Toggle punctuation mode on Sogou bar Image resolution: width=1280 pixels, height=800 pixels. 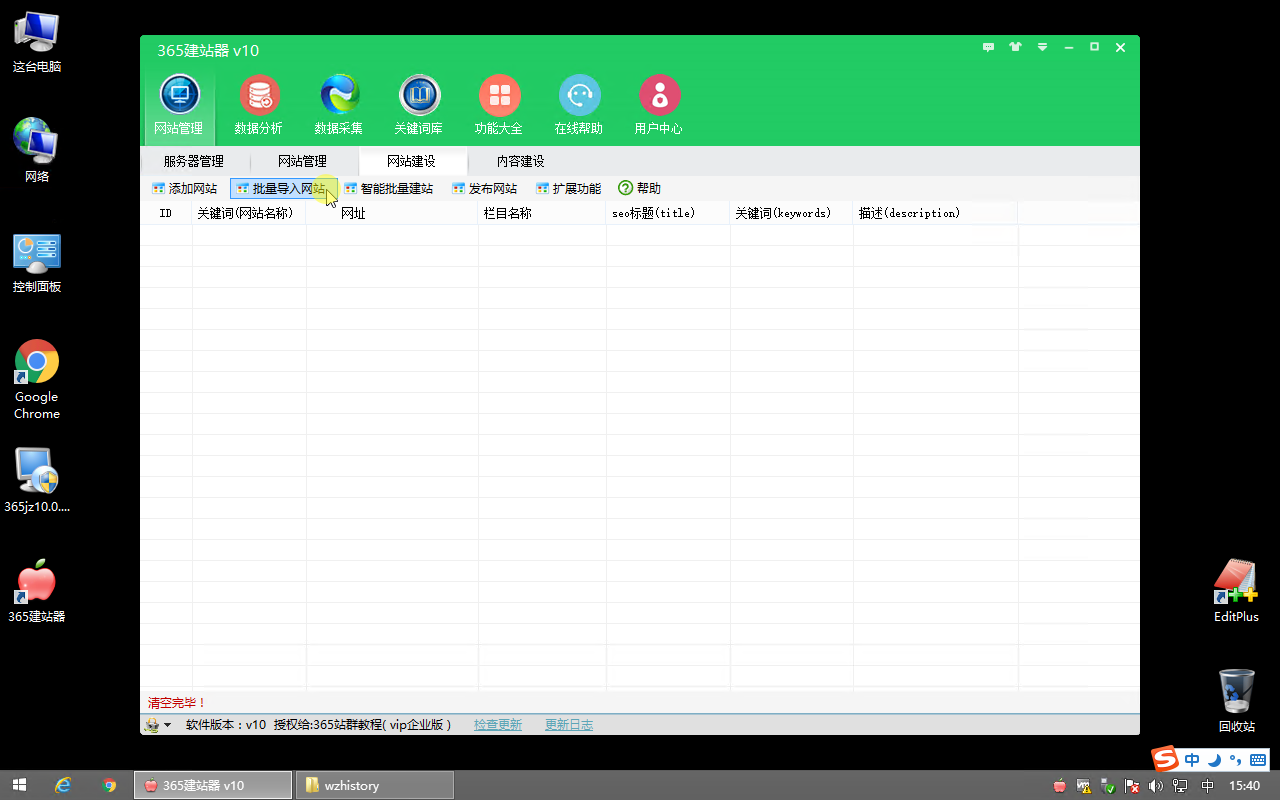tap(1234, 759)
